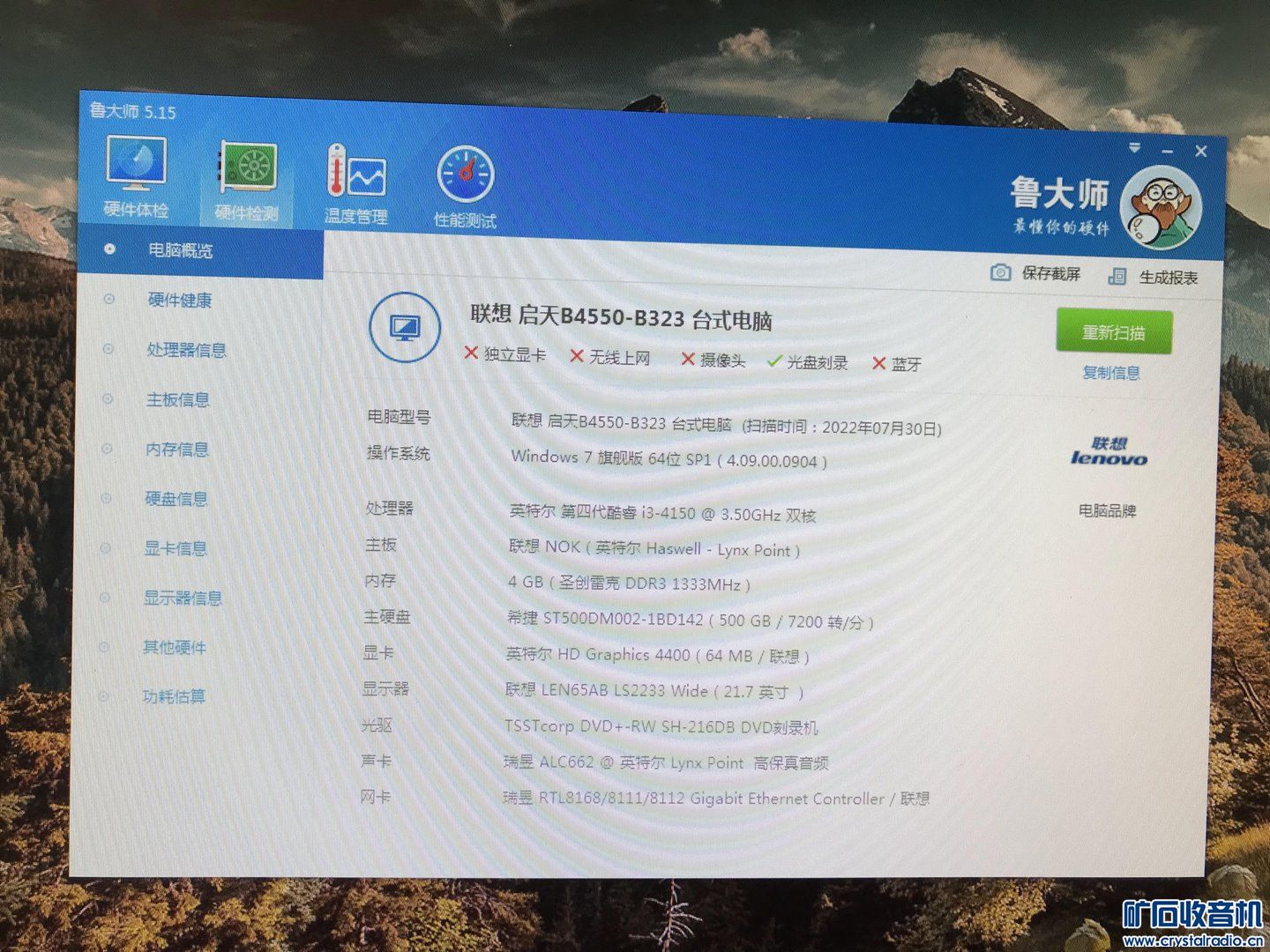The width and height of the screenshot is (1270, 952).
Task: Click the 主硬盘 row label
Action: point(387,617)
